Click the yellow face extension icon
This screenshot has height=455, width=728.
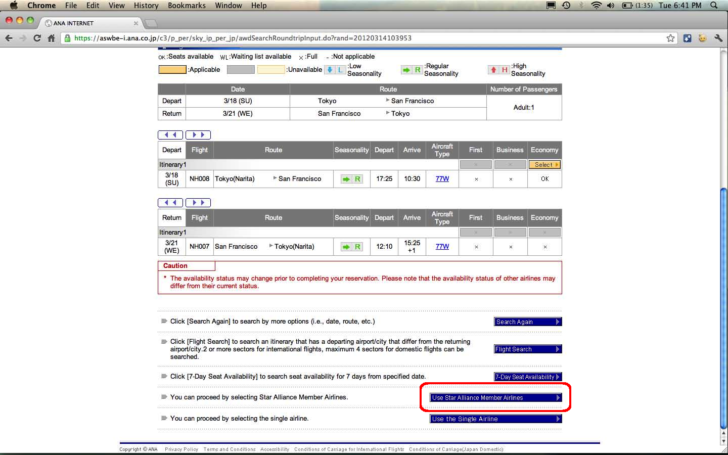click(702, 38)
